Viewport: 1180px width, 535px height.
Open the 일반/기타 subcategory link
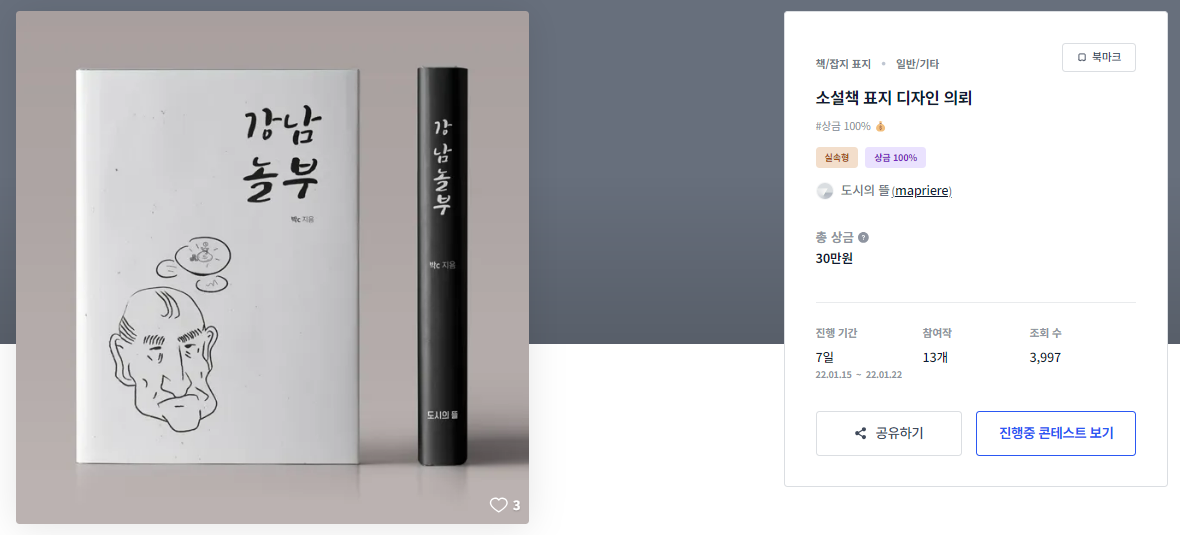pyautogui.click(x=917, y=64)
